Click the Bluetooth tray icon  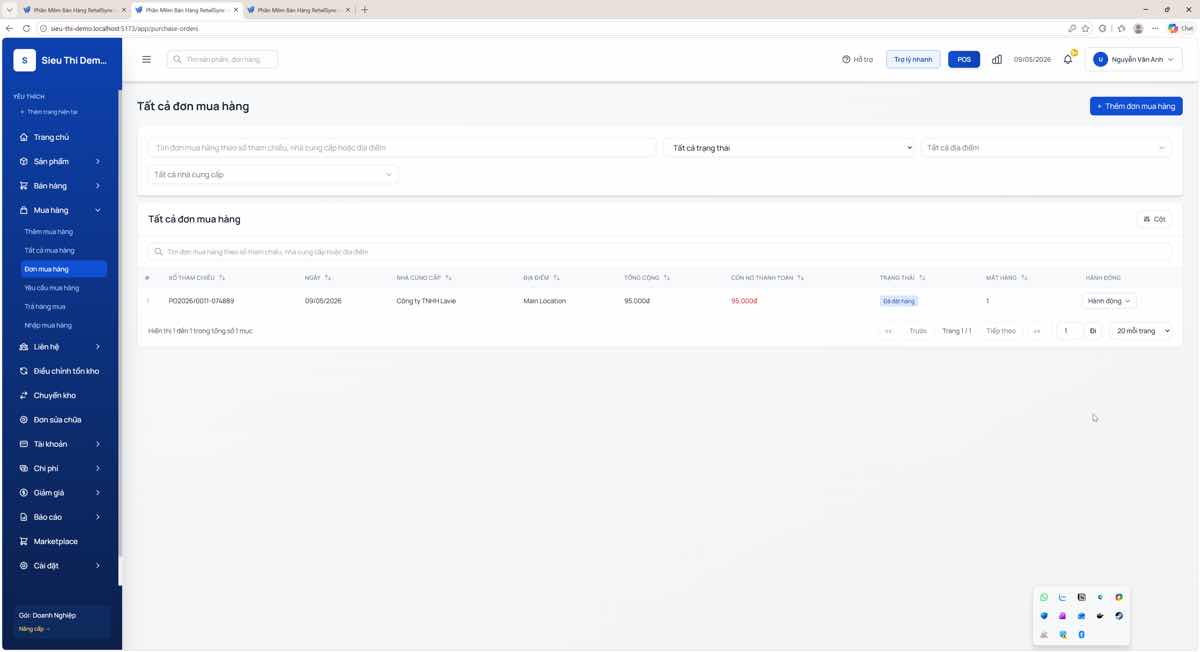point(1082,634)
